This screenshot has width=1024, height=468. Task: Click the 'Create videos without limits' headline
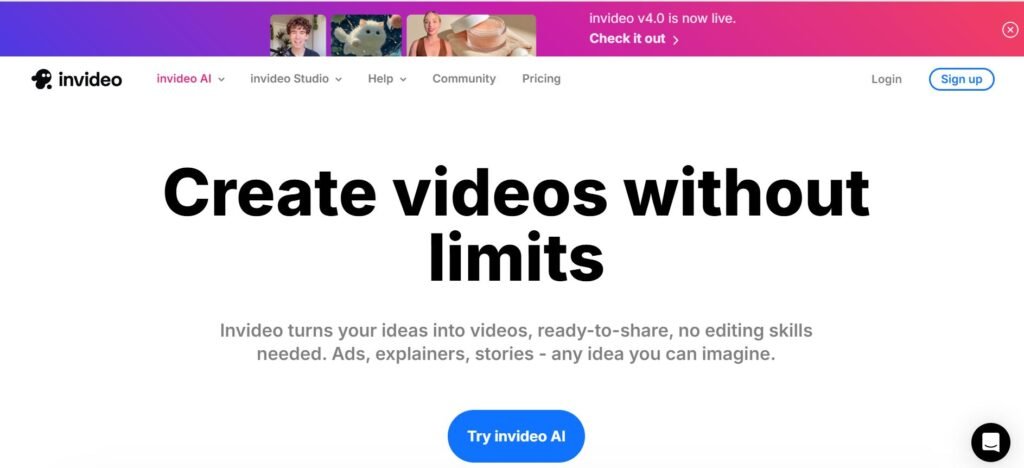click(x=516, y=223)
